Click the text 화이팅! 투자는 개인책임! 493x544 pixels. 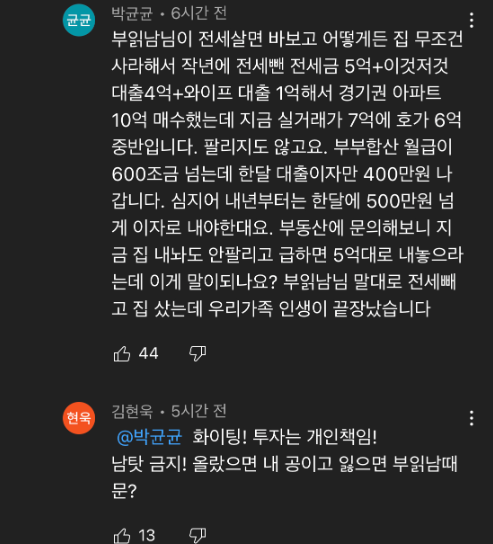point(284,437)
